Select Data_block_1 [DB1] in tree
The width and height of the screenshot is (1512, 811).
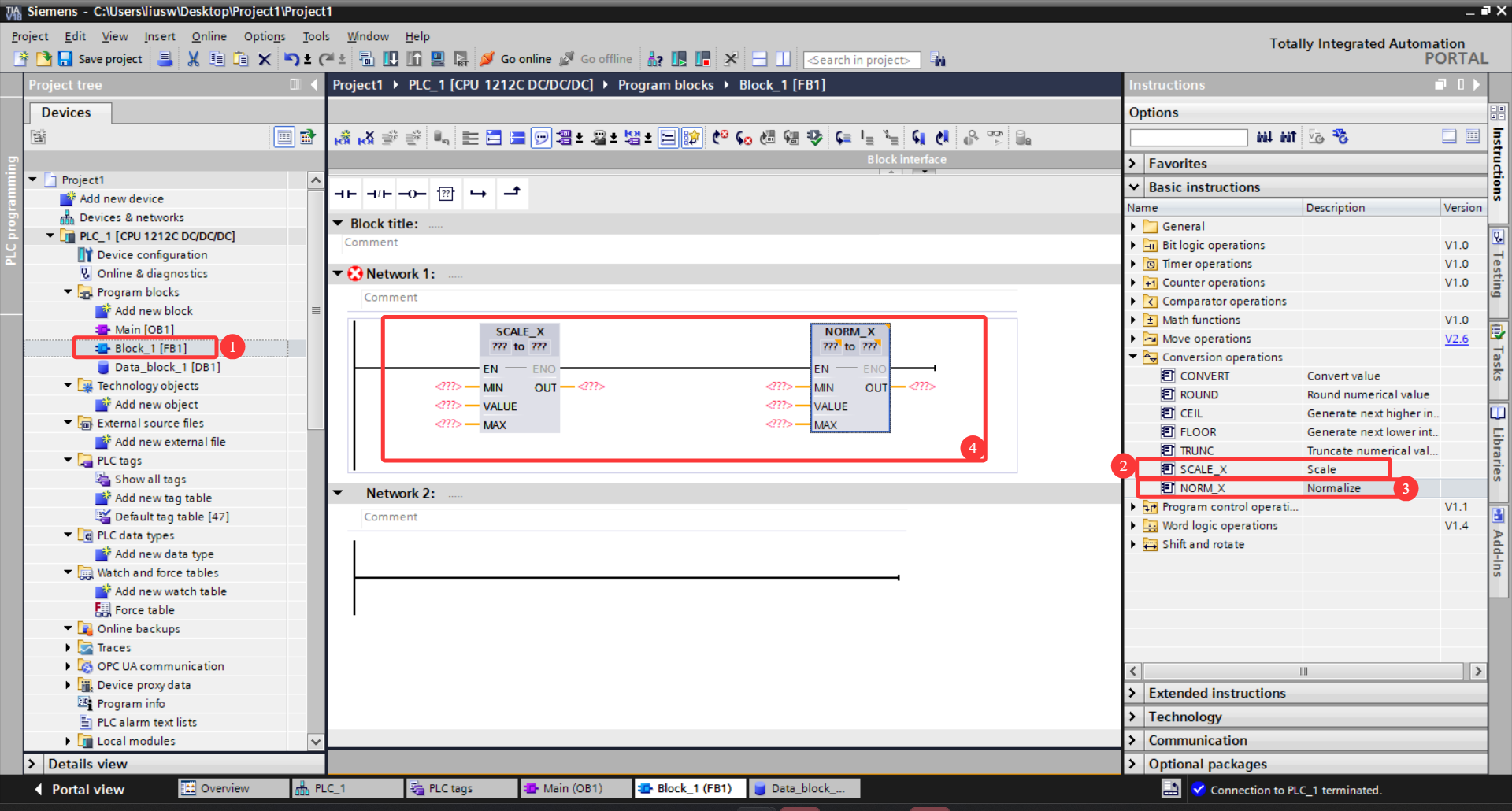point(167,367)
